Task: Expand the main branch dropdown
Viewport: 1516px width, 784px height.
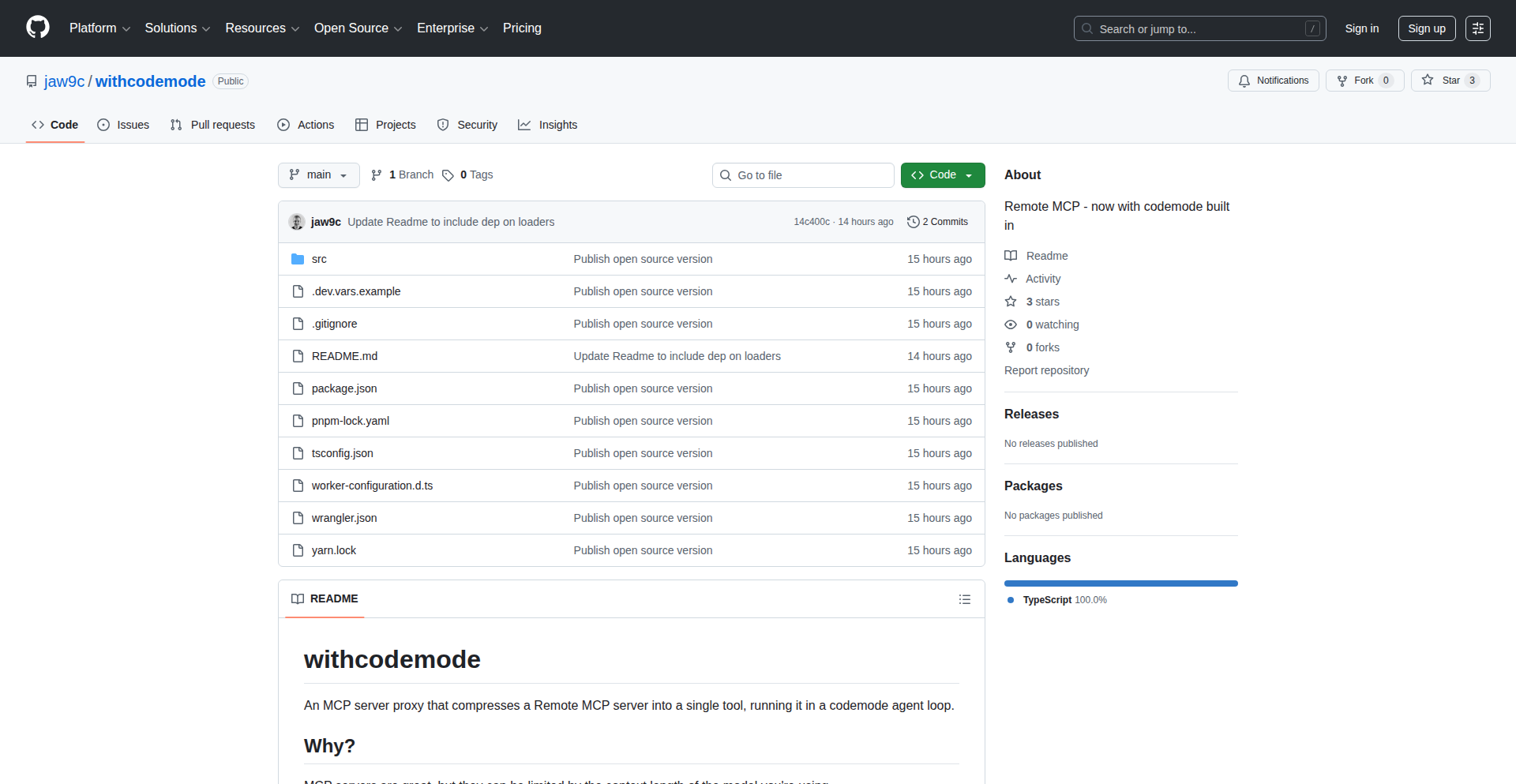Action: click(x=318, y=175)
